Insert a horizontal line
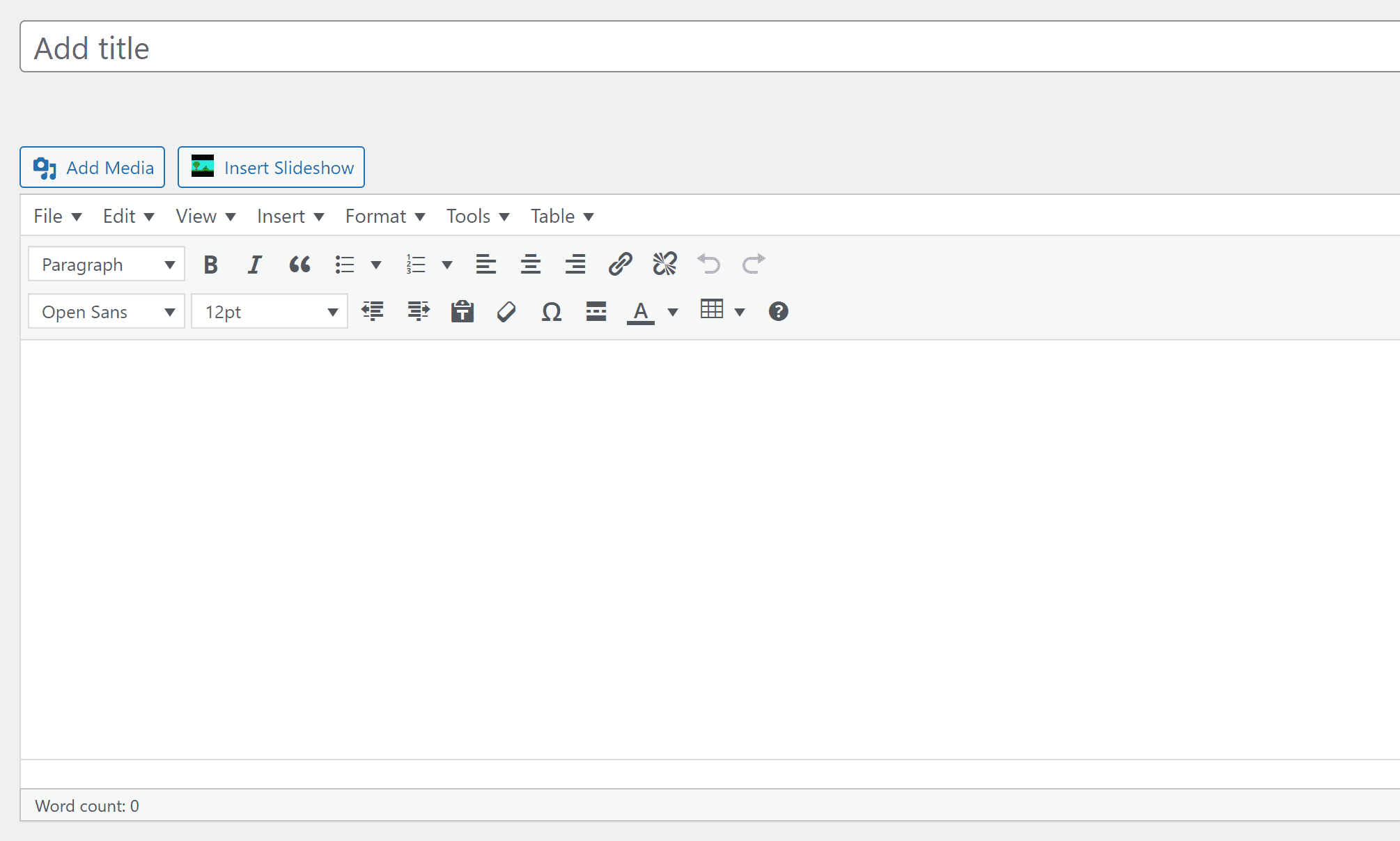This screenshot has width=1400, height=841. (596, 311)
